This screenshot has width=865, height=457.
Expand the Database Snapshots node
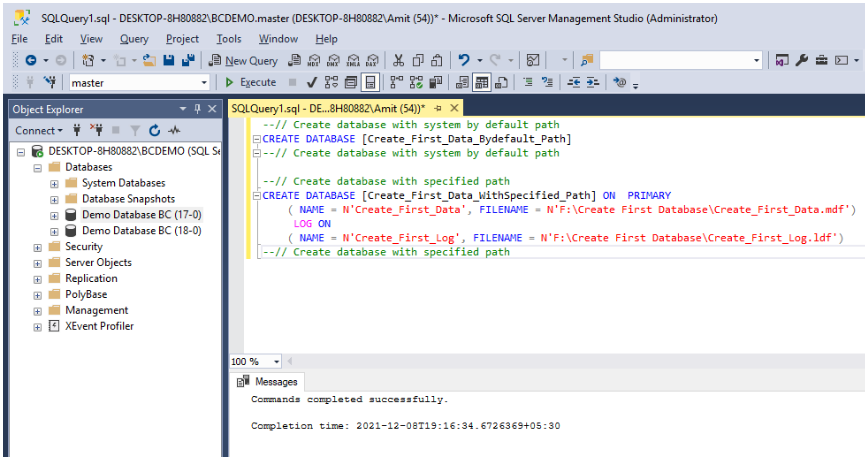(54, 200)
